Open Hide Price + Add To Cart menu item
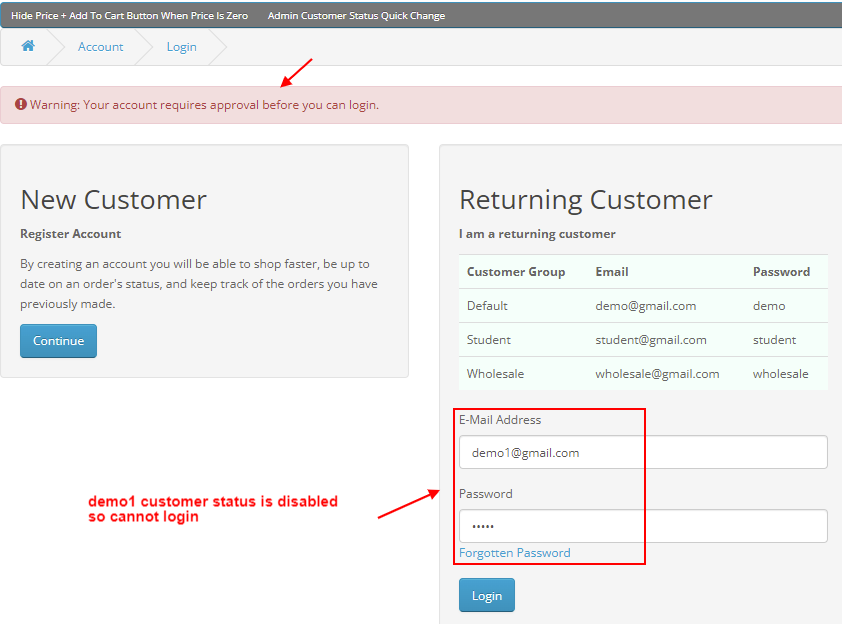The height and width of the screenshot is (624, 842). tap(129, 16)
